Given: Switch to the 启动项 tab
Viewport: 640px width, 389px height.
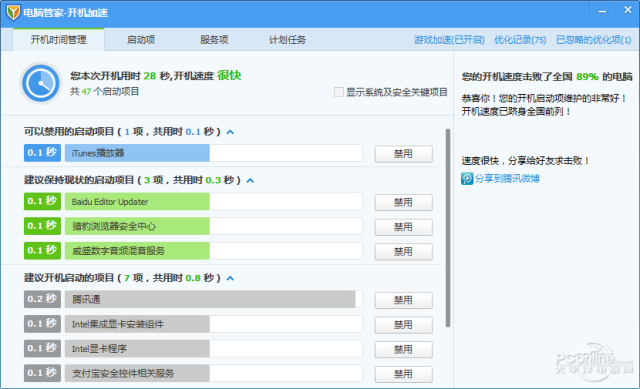Looking at the screenshot, I should [141, 40].
